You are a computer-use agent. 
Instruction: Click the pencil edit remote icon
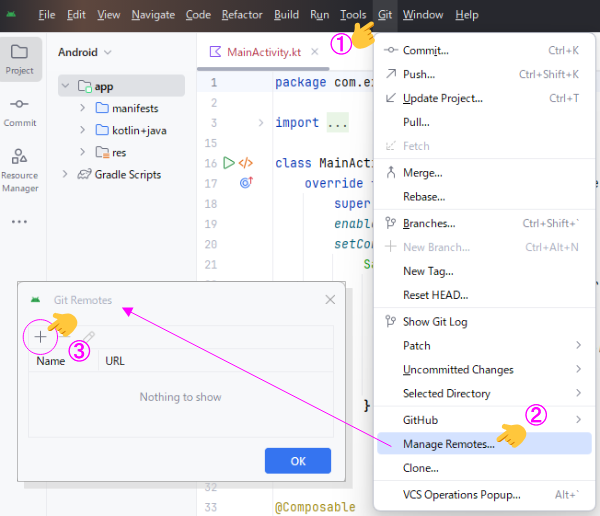point(88,337)
